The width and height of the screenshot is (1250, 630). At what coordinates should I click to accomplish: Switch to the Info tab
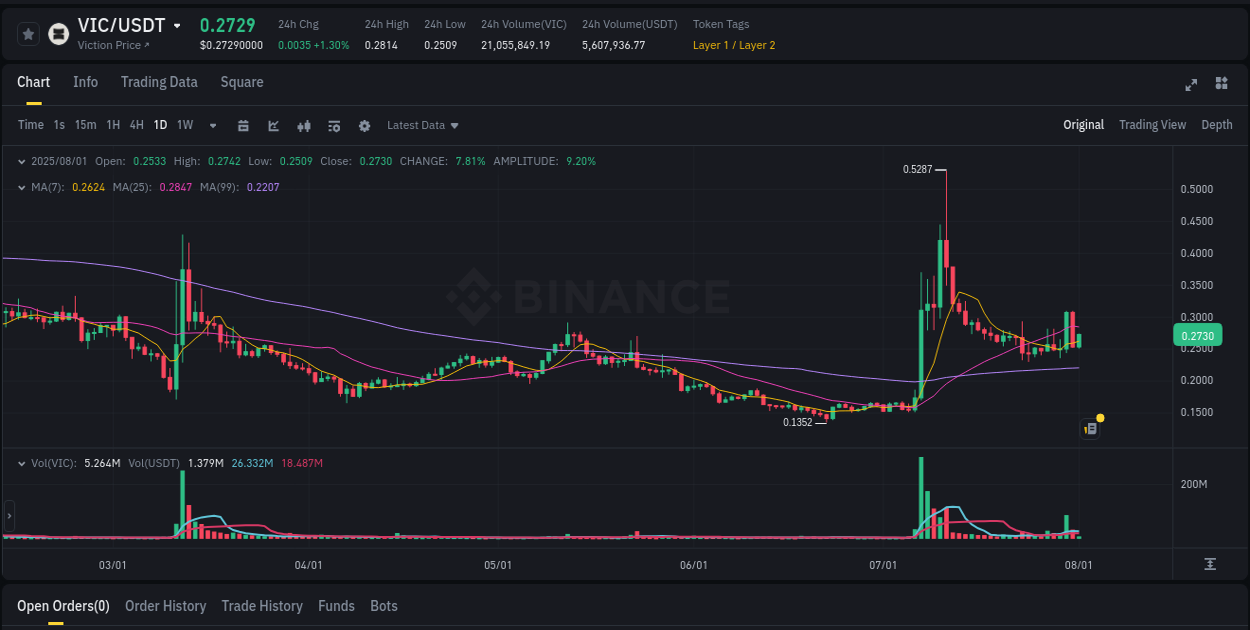point(85,82)
